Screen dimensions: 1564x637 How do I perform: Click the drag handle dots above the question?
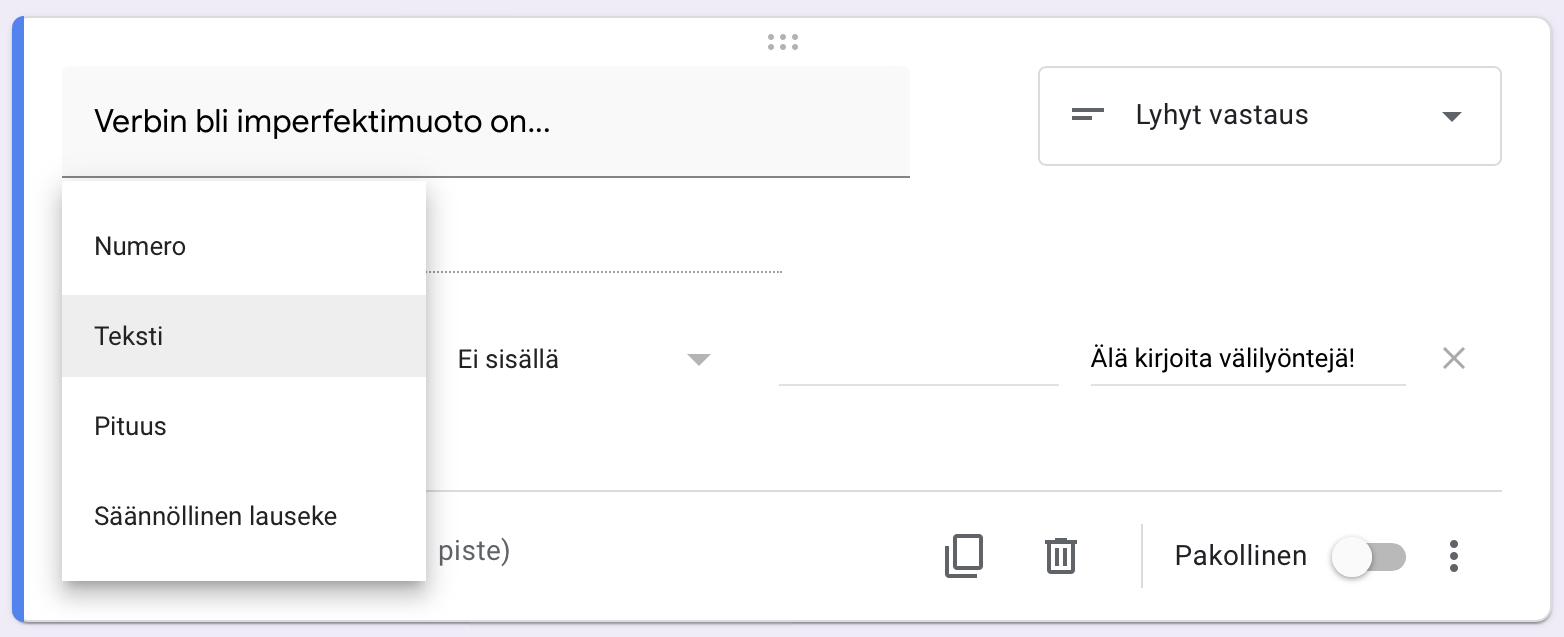click(x=782, y=42)
